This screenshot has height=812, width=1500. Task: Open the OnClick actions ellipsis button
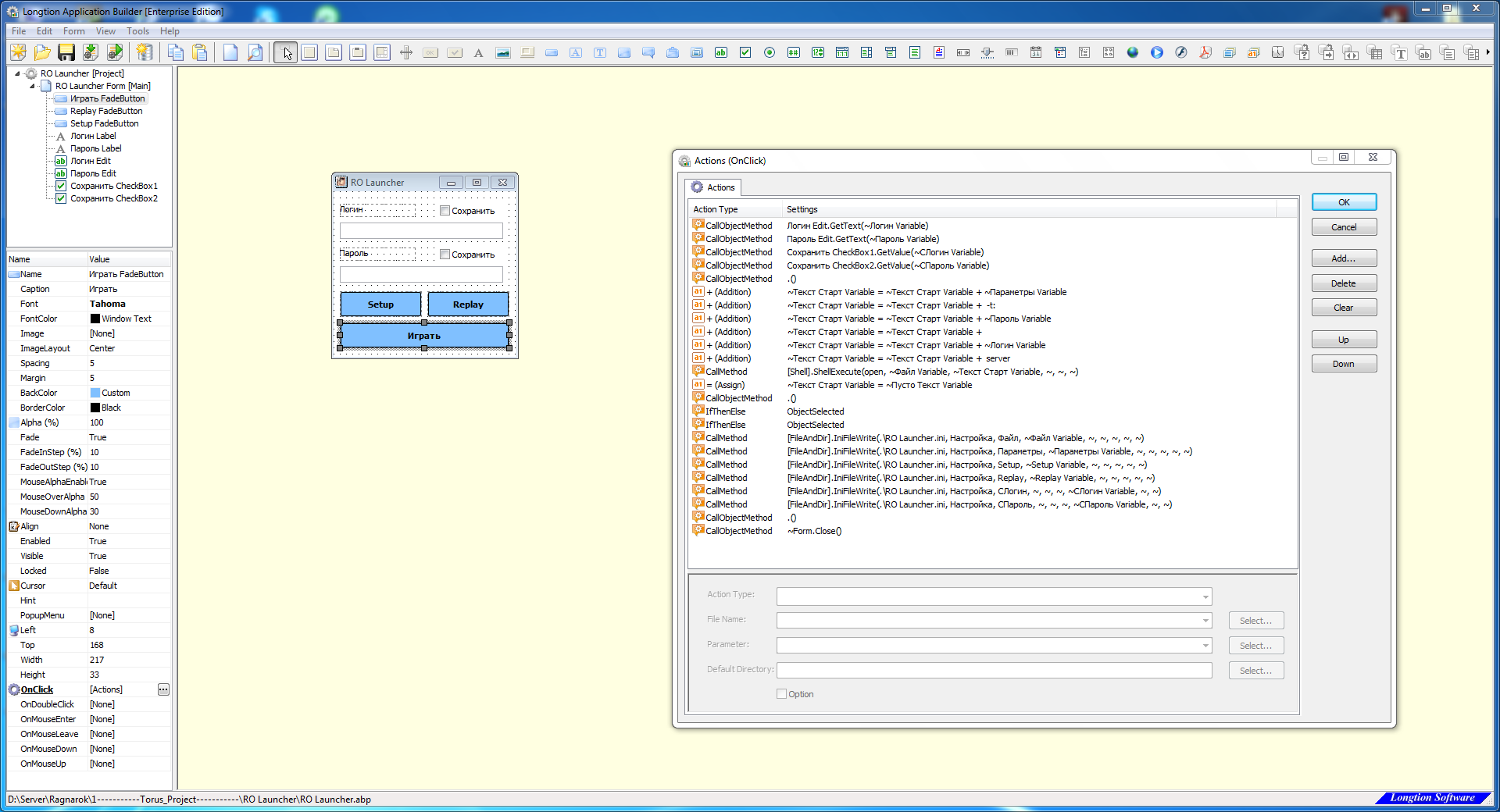tap(163, 689)
